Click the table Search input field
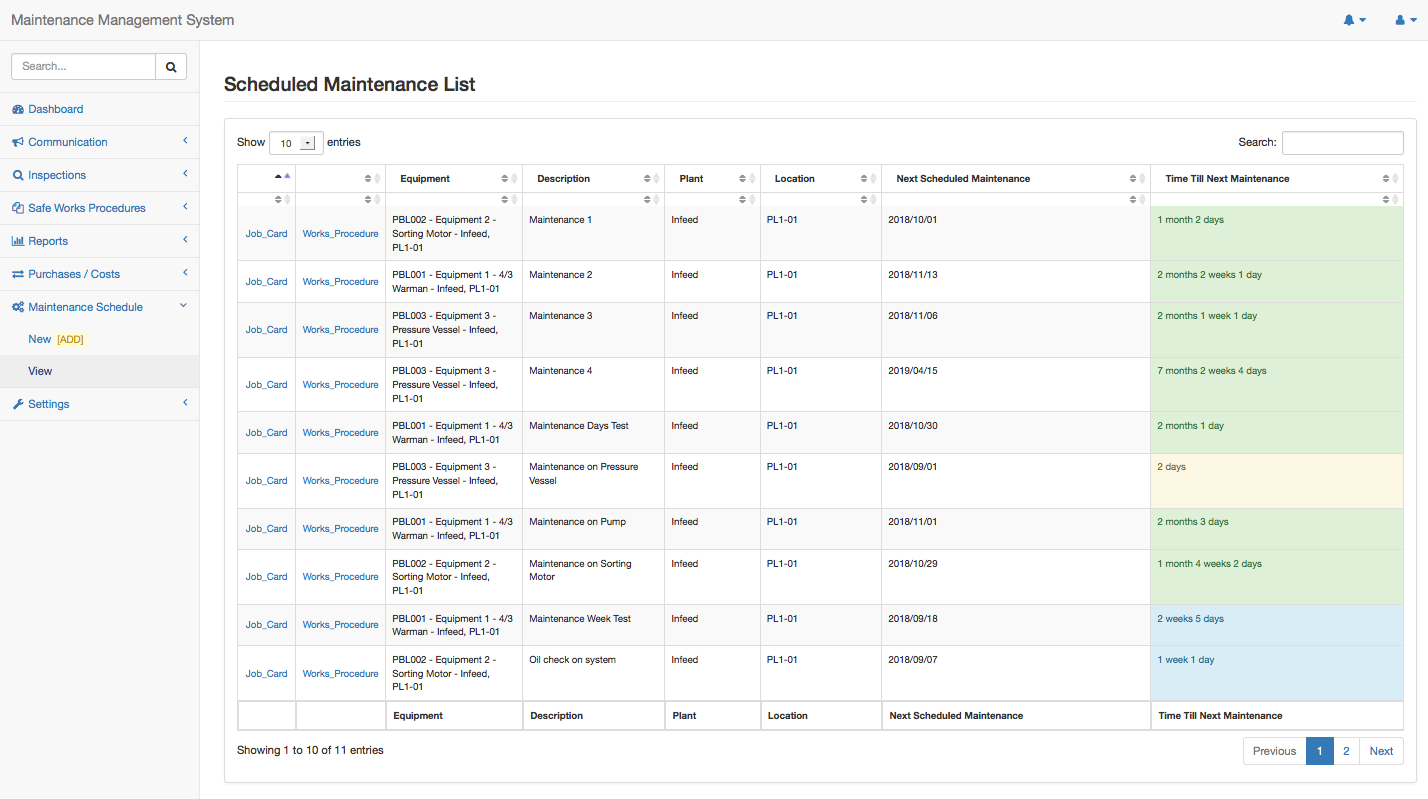This screenshot has height=799, width=1428. pyautogui.click(x=1342, y=143)
